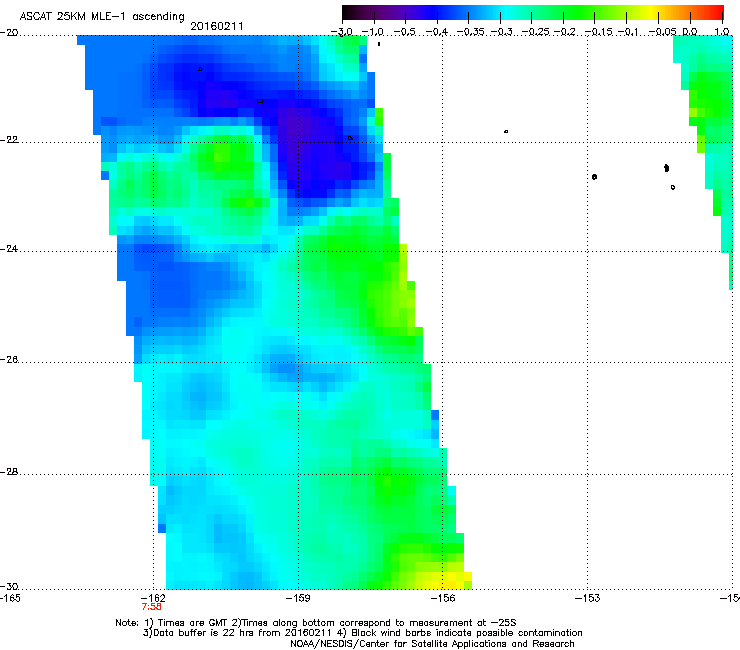Click the -153 longitude axis label
The image size is (740, 650).
point(588,598)
